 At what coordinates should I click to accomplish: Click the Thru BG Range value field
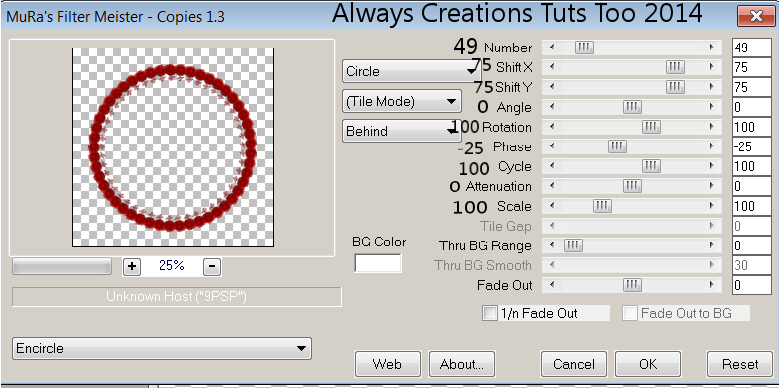[752, 245]
